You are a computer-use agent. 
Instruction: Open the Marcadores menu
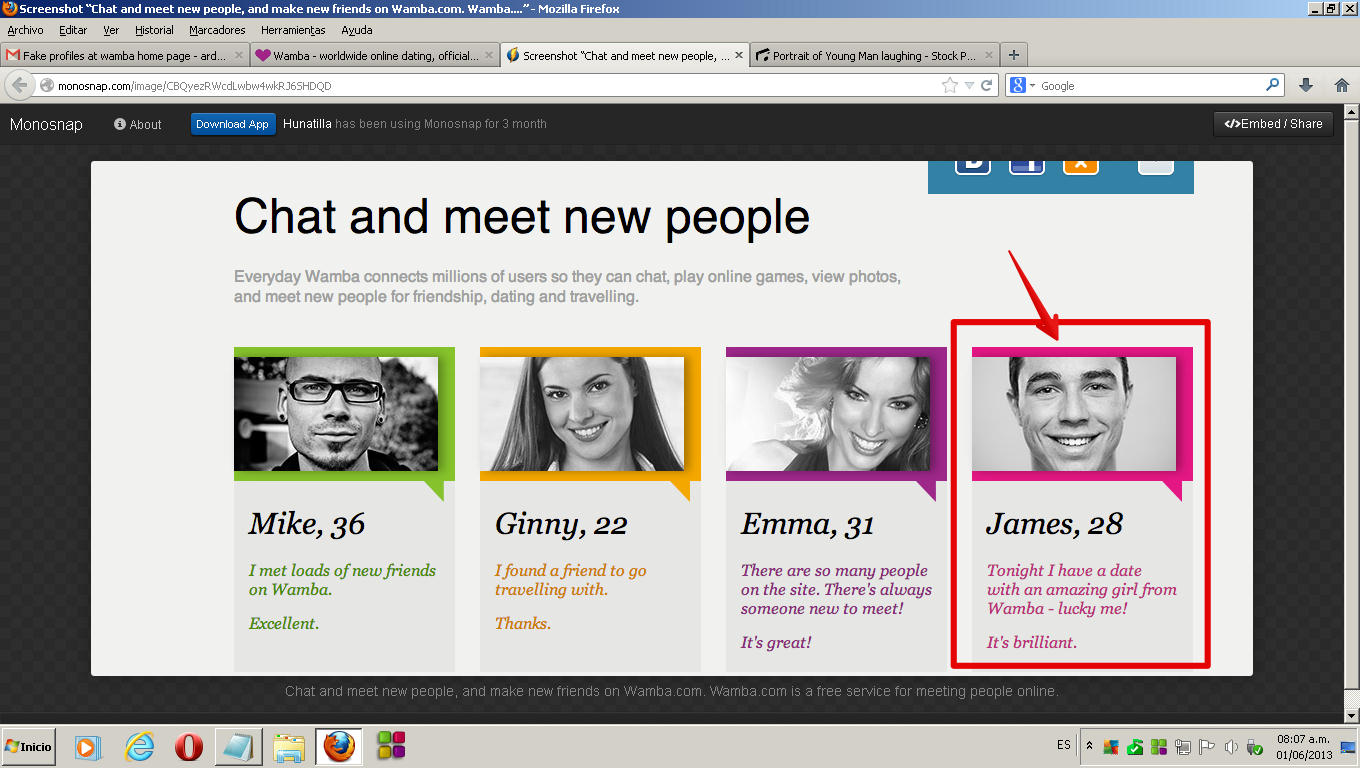pos(217,30)
